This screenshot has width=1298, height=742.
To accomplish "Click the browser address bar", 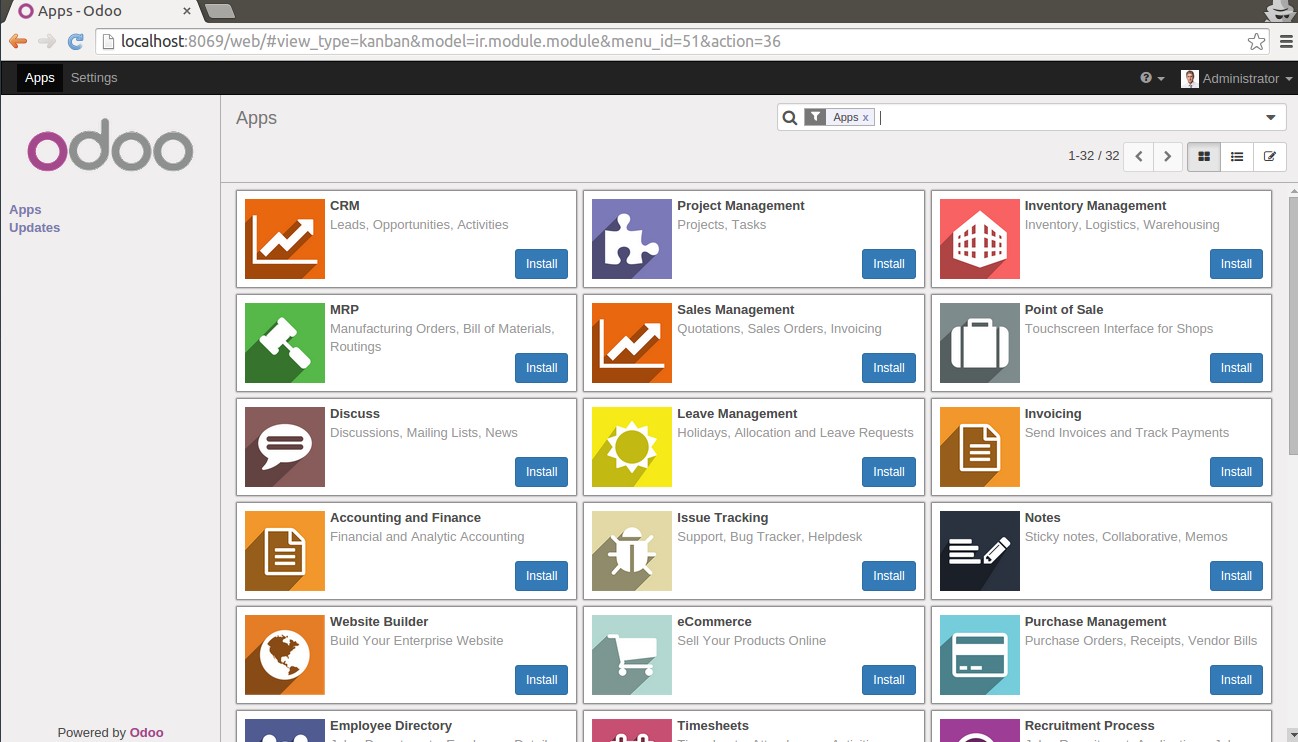I will point(680,41).
